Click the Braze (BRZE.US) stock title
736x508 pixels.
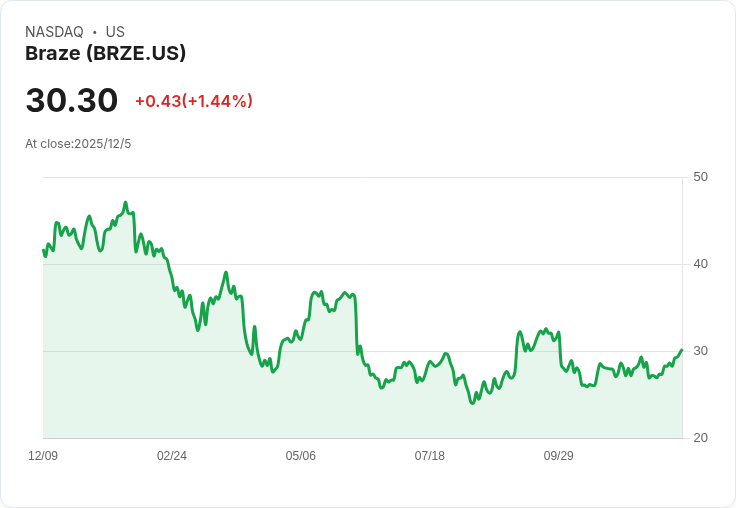pyautogui.click(x=105, y=54)
